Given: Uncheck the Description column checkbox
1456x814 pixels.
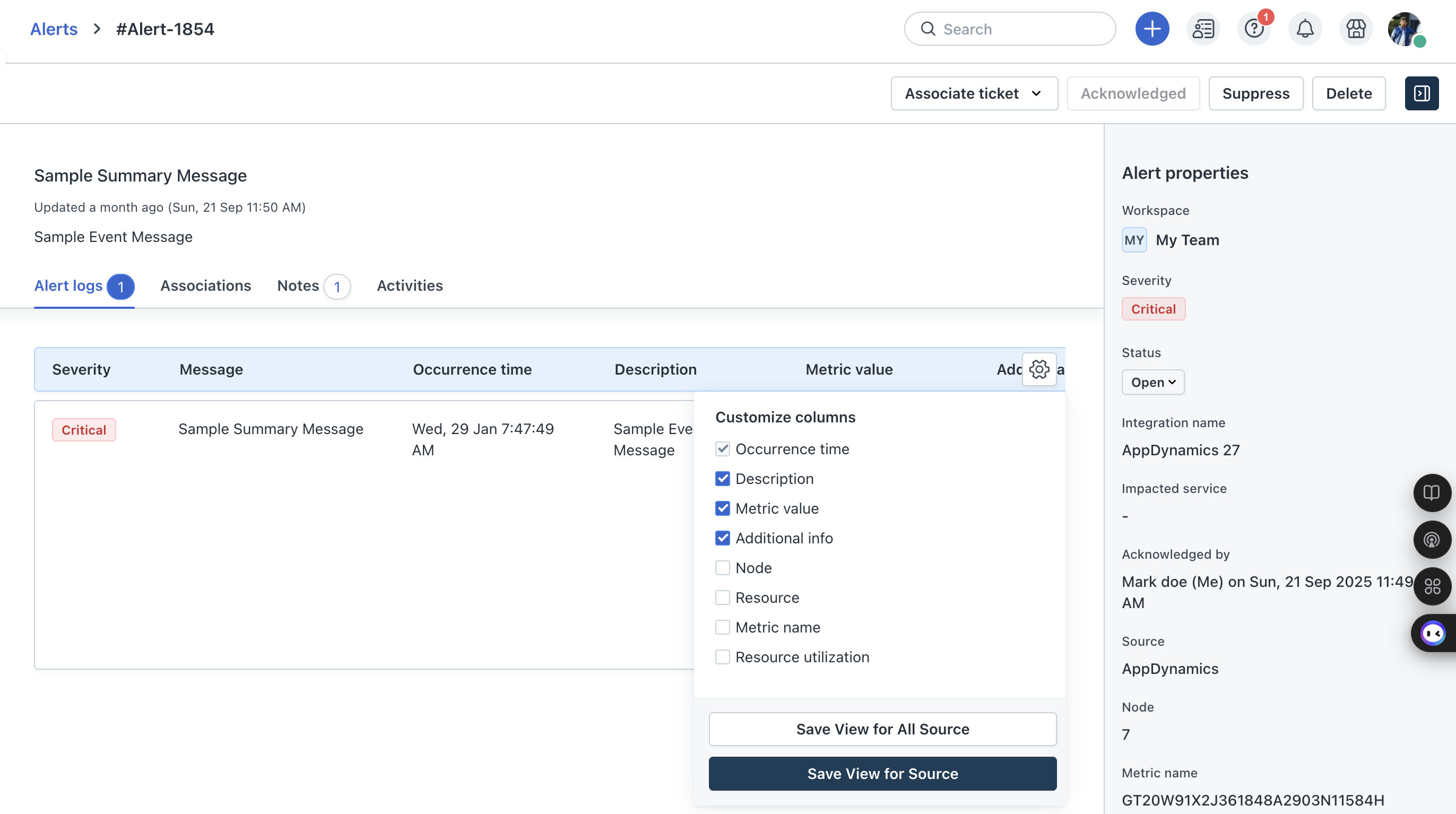Looking at the screenshot, I should pos(722,479).
